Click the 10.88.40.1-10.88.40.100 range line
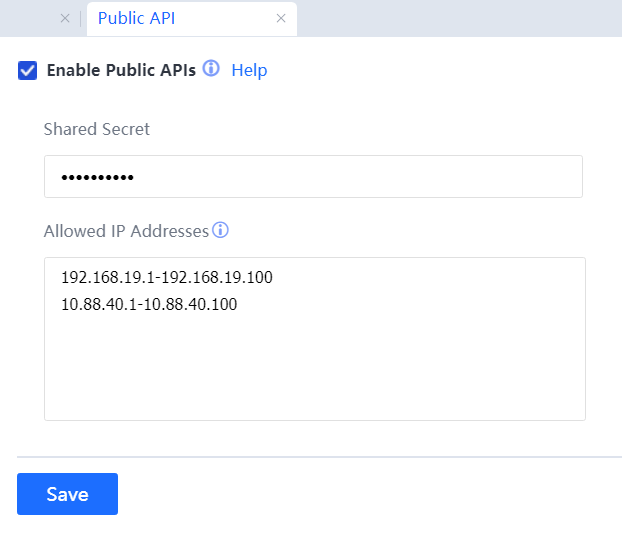Viewport: 622px width, 534px height. coord(149,304)
